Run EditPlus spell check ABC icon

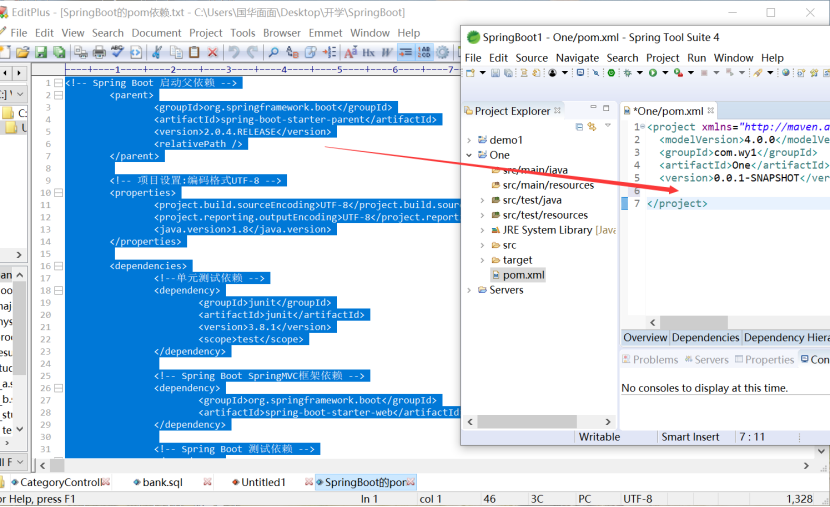tap(117, 51)
